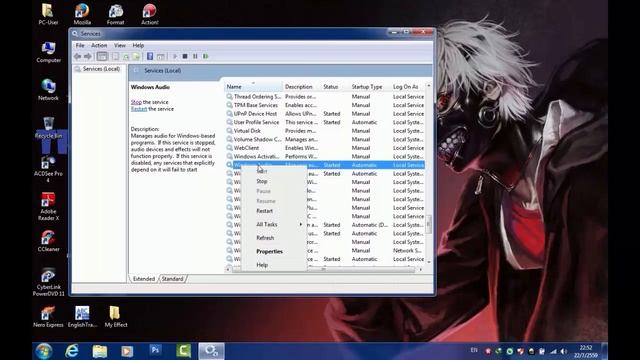
Task: Select the Virtual Disk service row
Action: (x=325, y=131)
